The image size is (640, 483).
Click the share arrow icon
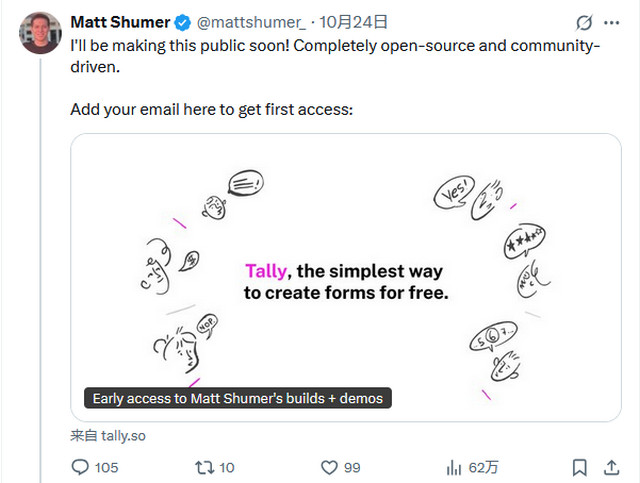coord(611,467)
